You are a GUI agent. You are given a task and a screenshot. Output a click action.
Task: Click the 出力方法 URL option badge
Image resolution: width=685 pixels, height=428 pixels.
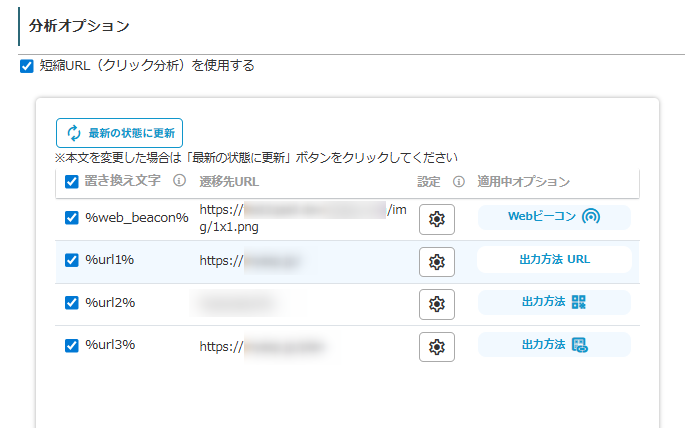pyautogui.click(x=554, y=260)
